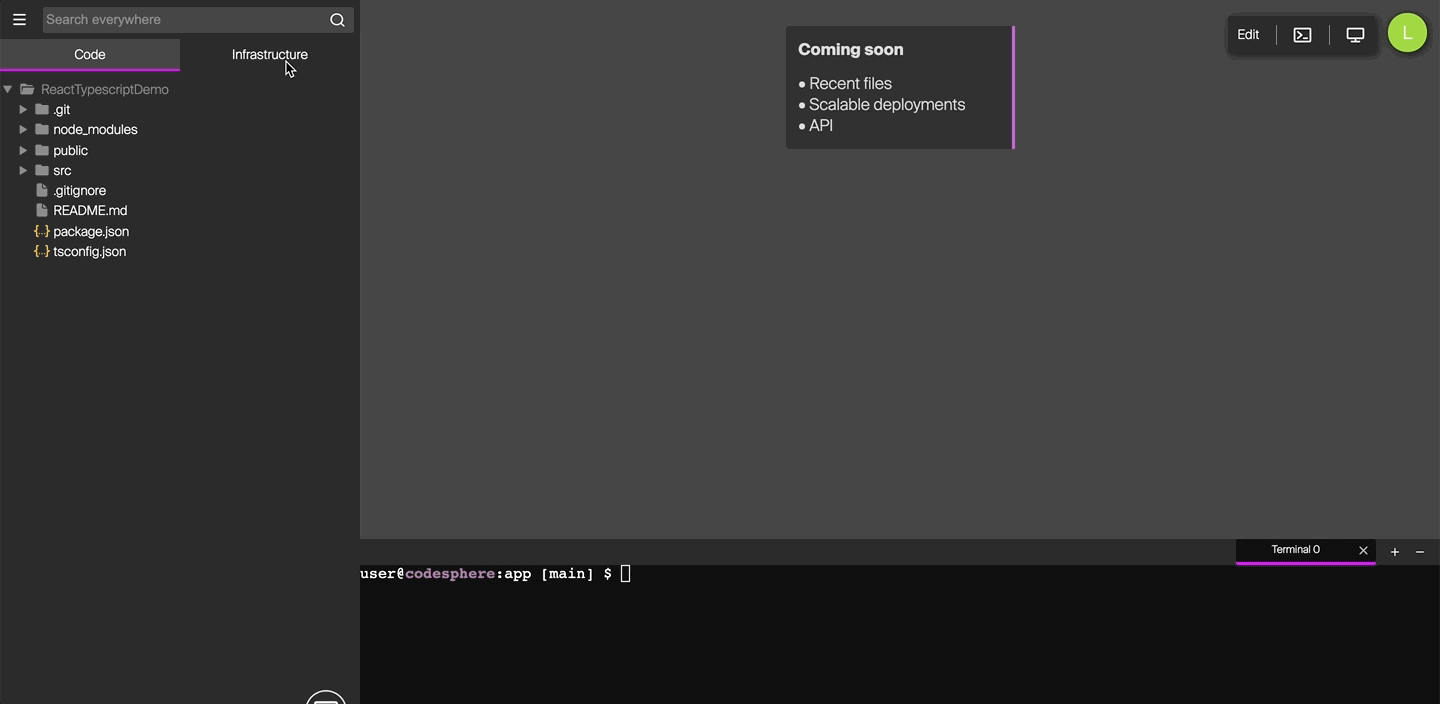The width and height of the screenshot is (1440, 704).
Task: Switch to the Infrastructure tab
Action: [269, 54]
